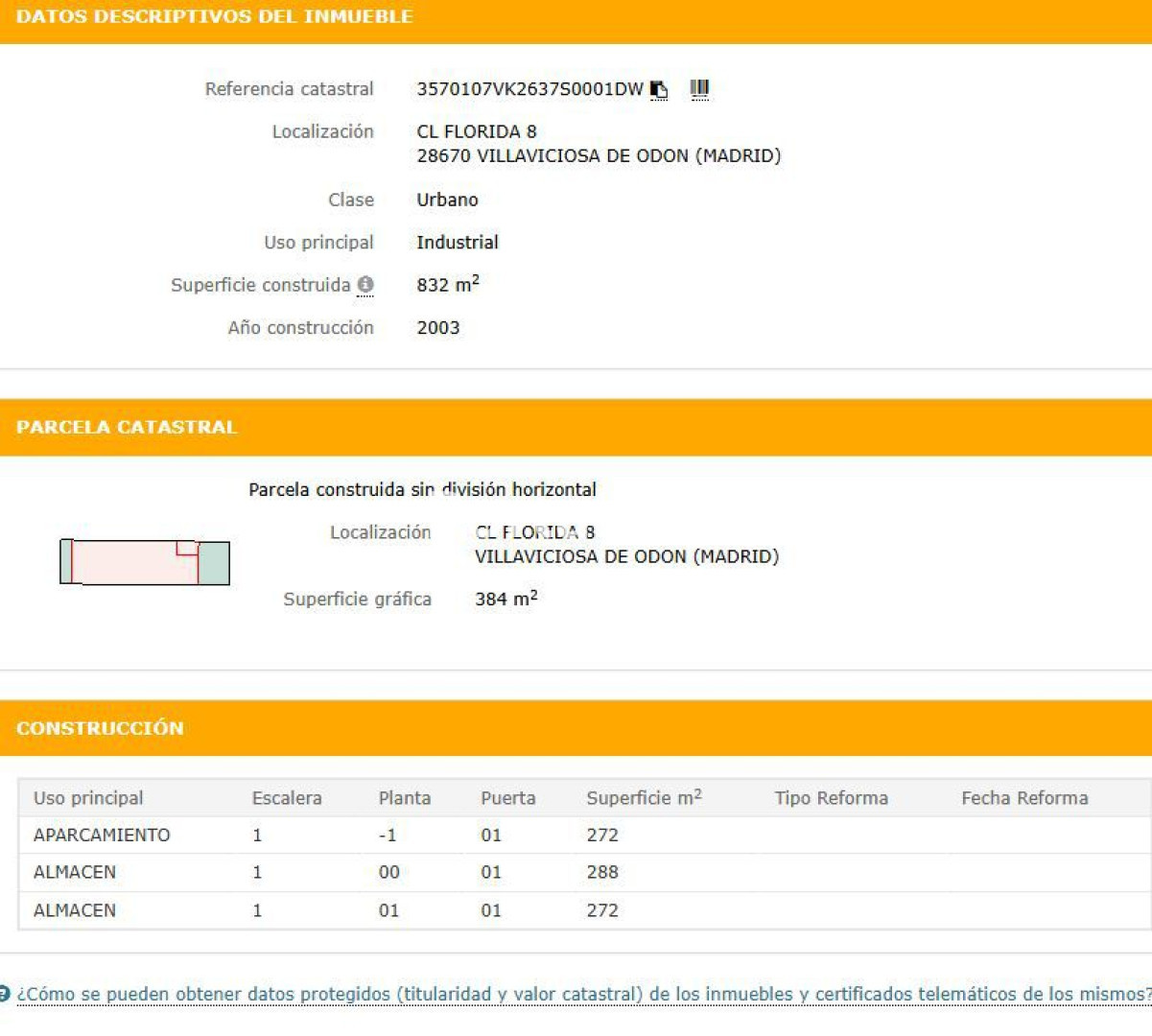Click the 'Planta' column header
The width and height of the screenshot is (1152, 1036).
(404, 798)
